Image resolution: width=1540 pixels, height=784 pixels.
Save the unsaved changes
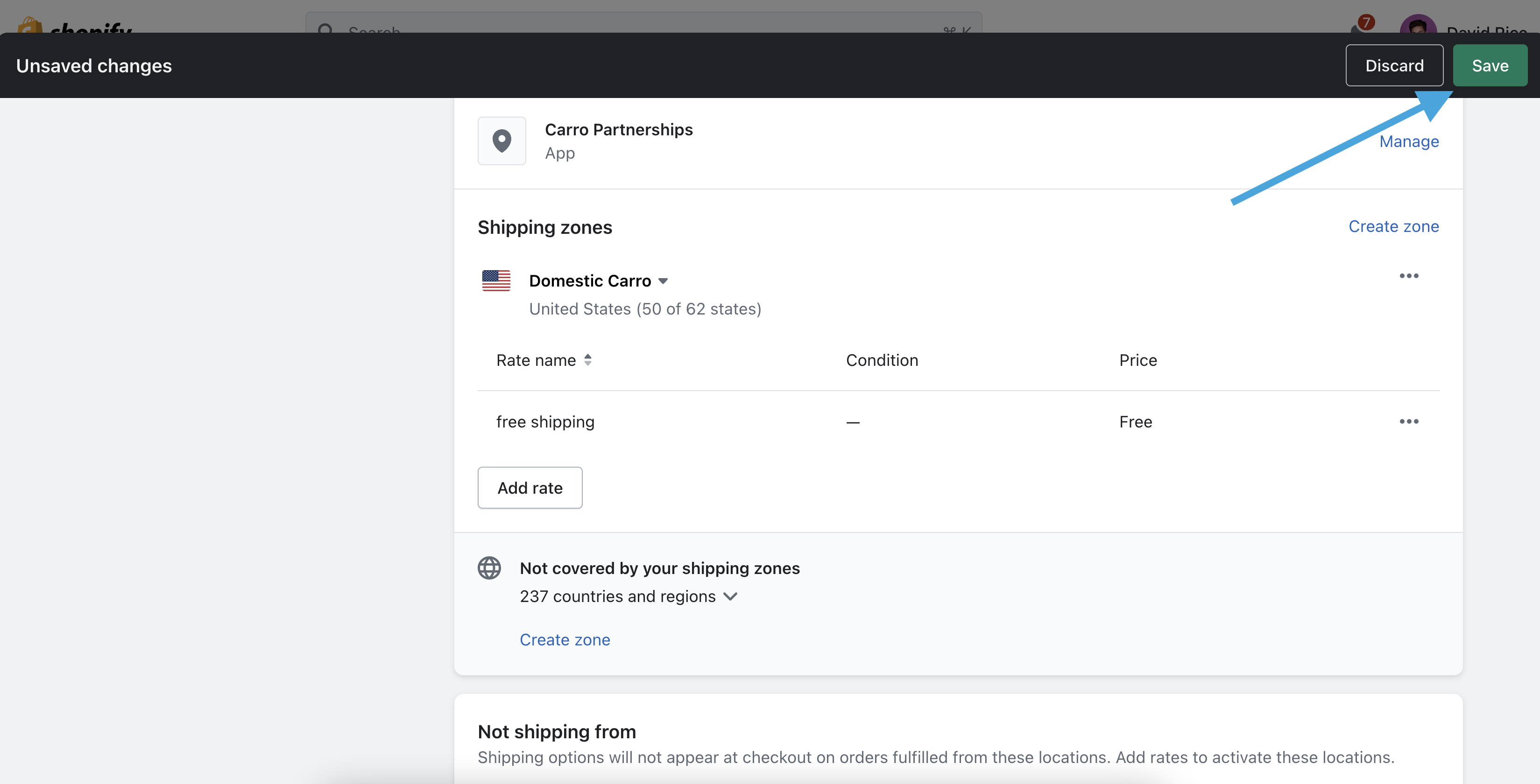[1489, 65]
